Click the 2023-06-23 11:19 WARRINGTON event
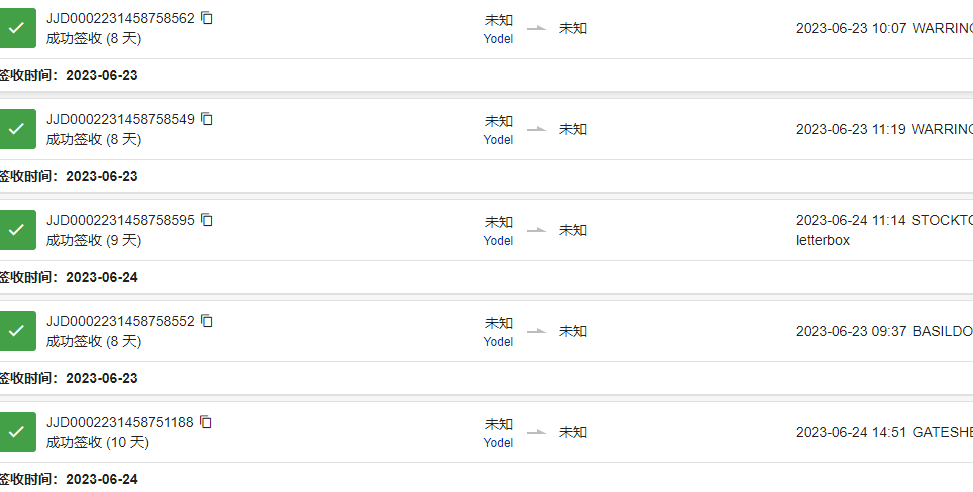Screen dimensions: 973x492 coord(884,129)
